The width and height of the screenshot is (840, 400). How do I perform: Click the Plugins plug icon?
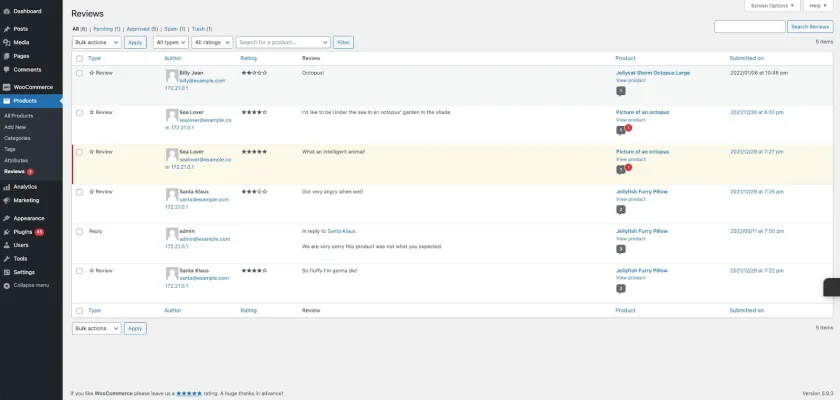[6, 232]
